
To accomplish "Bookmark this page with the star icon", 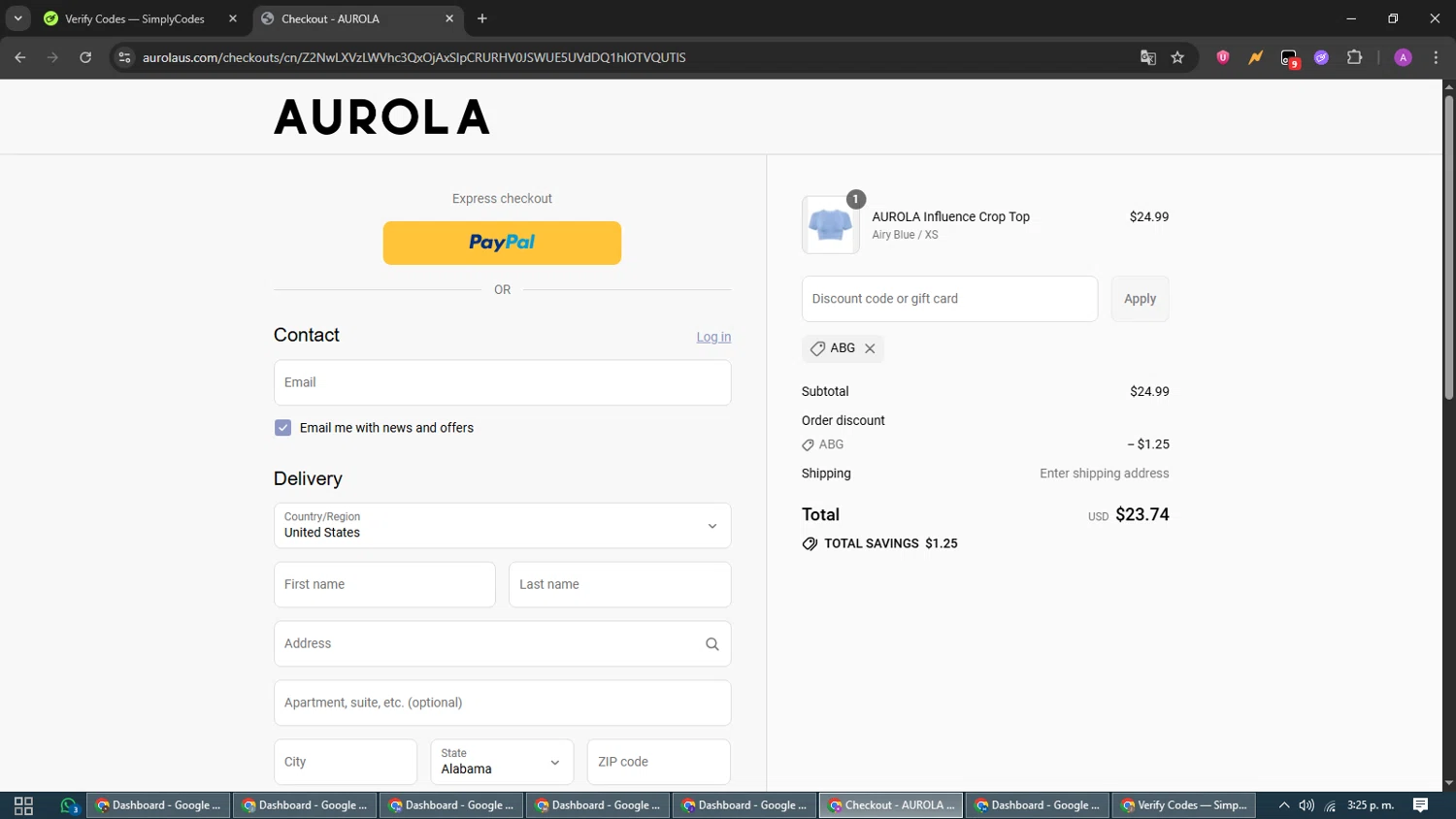I will [1177, 57].
